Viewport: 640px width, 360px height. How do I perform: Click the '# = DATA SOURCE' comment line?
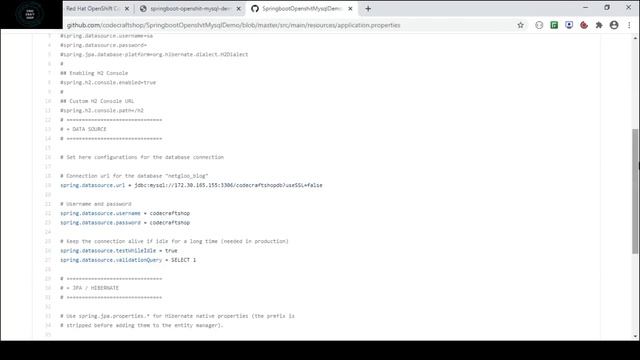tap(83, 129)
